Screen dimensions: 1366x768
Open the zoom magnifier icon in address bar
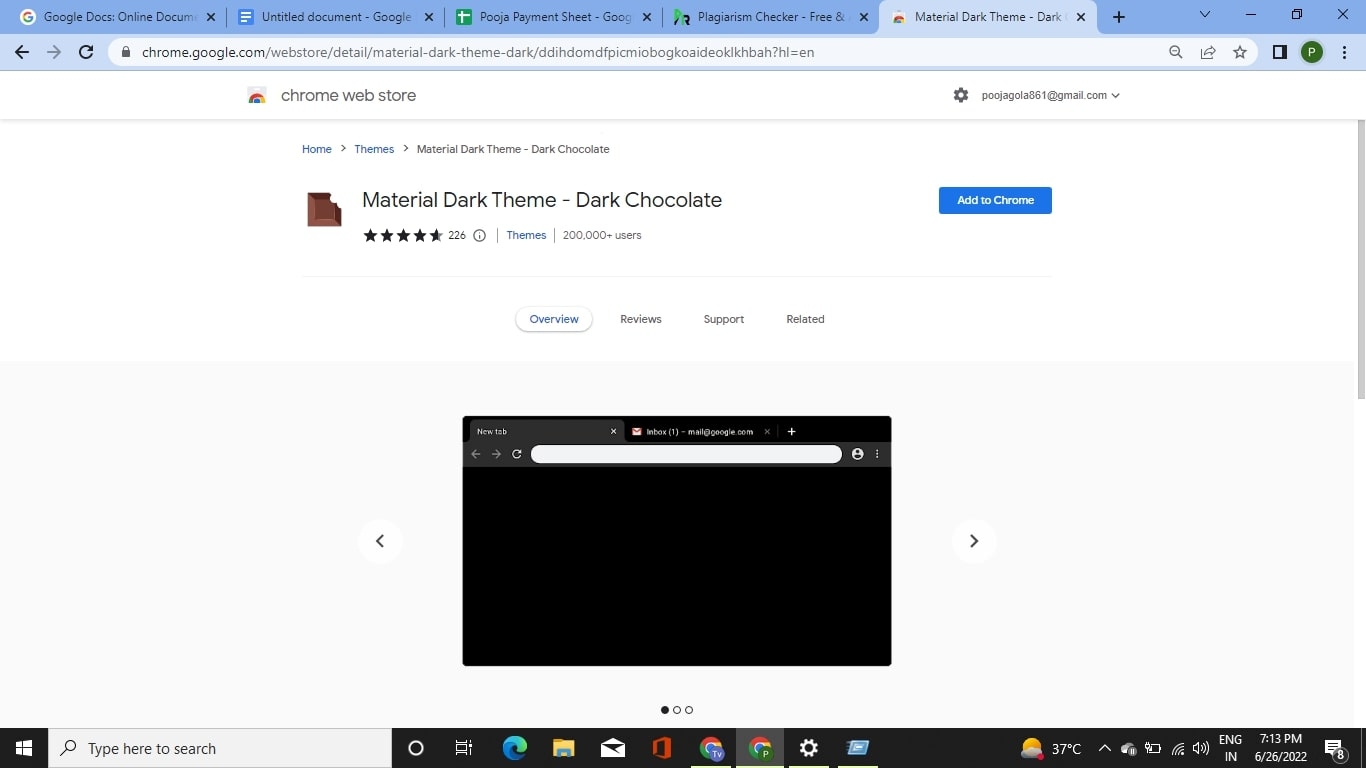[1176, 52]
